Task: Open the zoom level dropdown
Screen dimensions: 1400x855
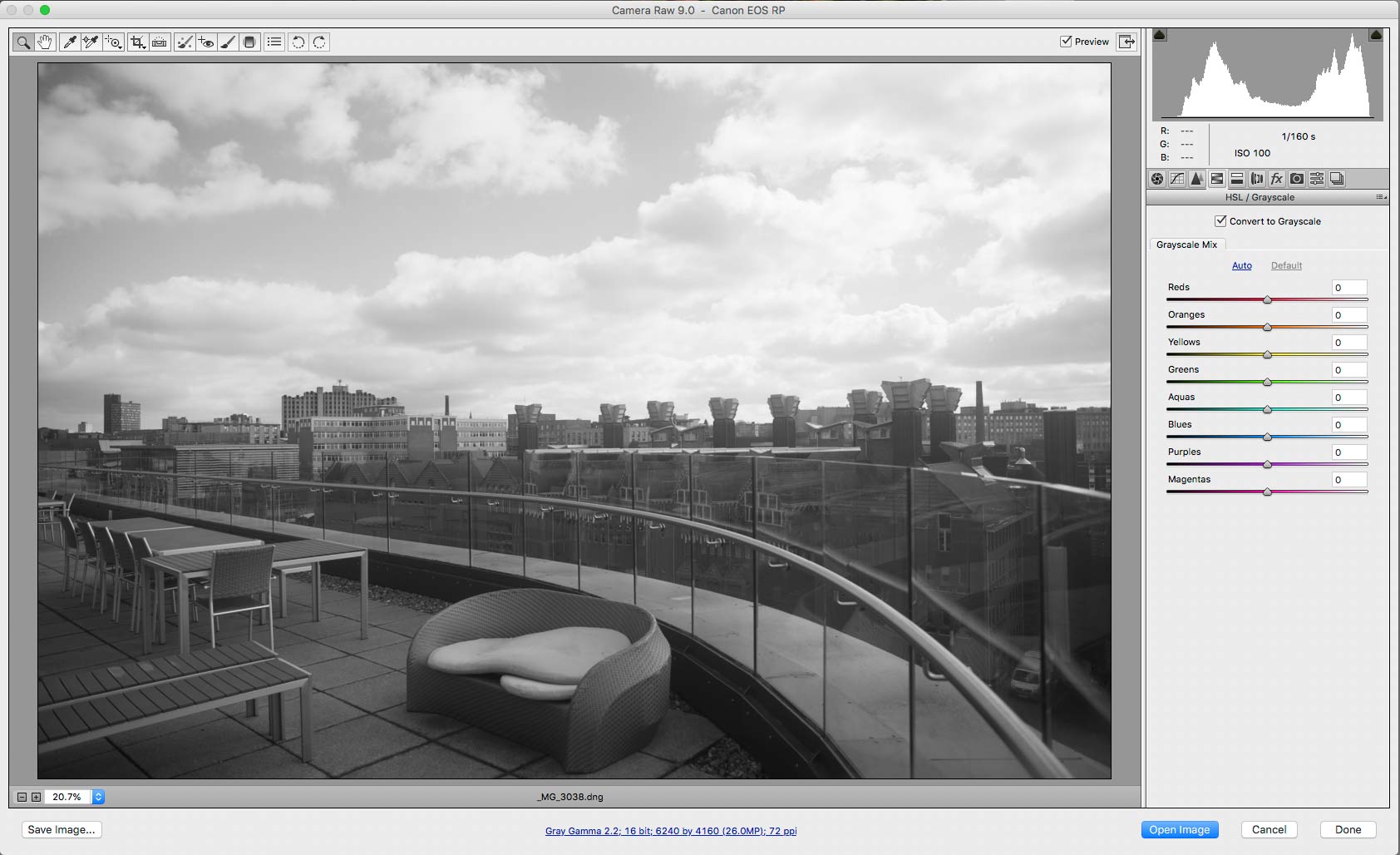Action: [x=98, y=797]
